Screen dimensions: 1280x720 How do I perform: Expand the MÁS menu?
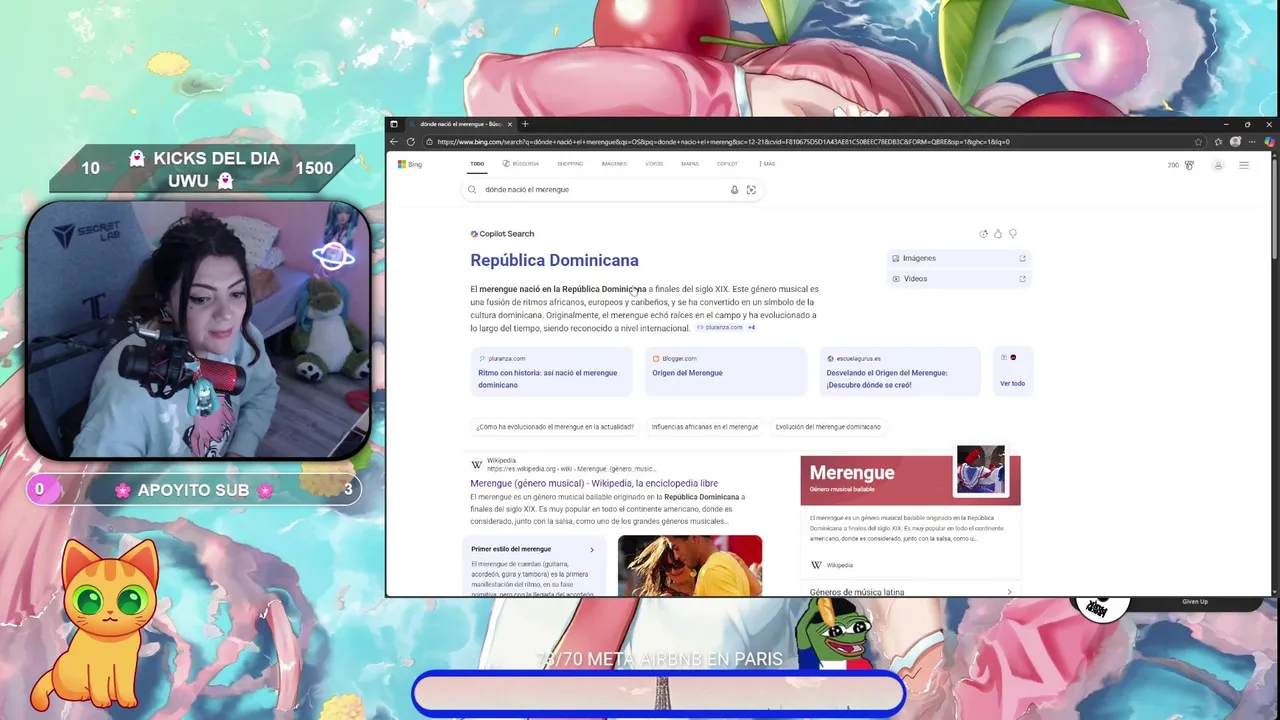(x=767, y=164)
